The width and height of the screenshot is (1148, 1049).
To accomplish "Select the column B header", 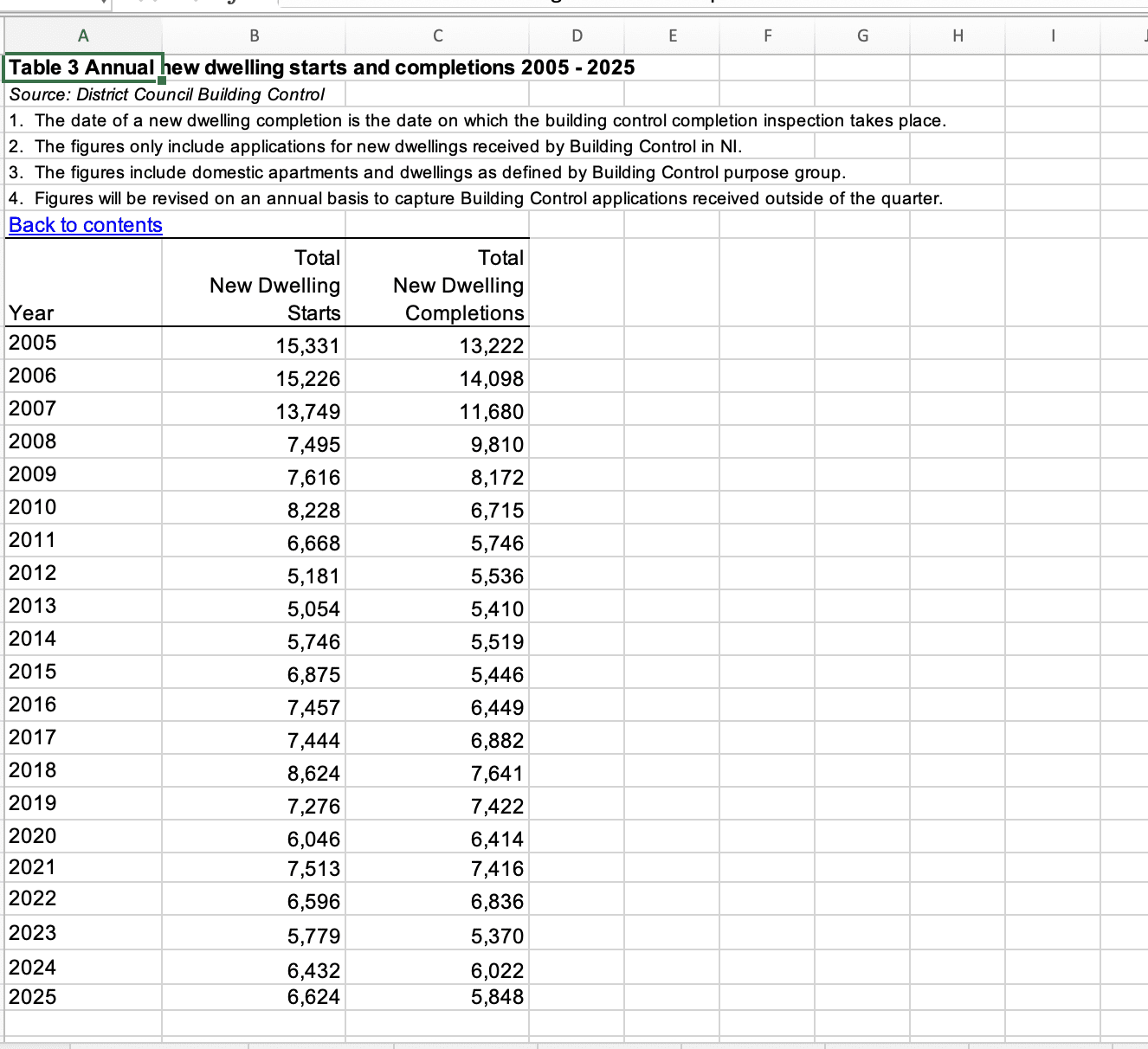I will pyautogui.click(x=254, y=35).
